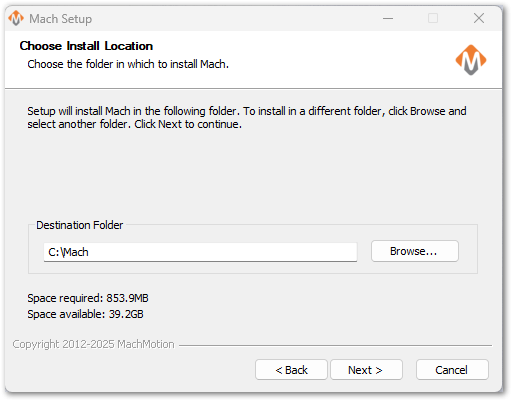Click the 'Destination Folder' group label
This screenshot has height=401, width=512.
tap(80, 225)
